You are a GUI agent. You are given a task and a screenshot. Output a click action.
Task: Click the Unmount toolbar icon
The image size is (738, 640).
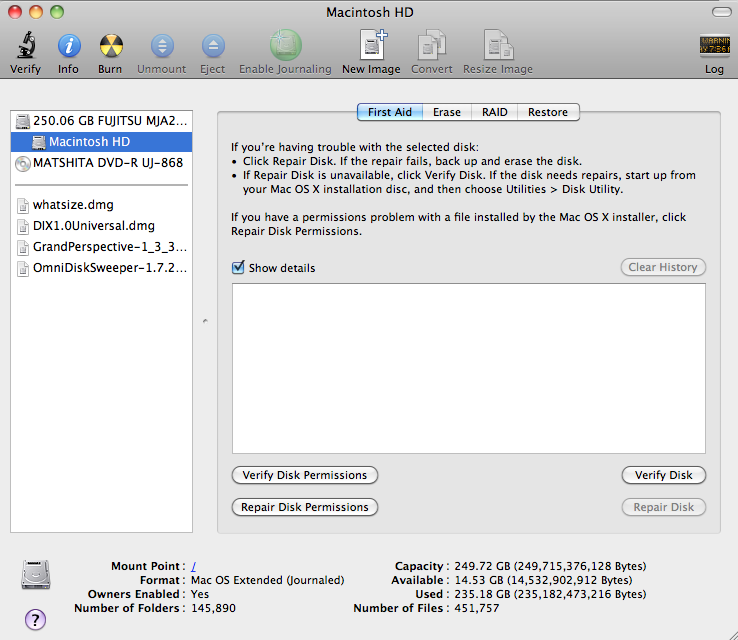[x=162, y=46]
